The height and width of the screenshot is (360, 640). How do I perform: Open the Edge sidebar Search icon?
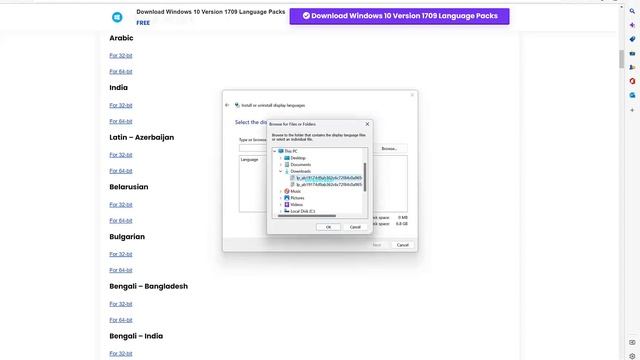tap(632, 11)
